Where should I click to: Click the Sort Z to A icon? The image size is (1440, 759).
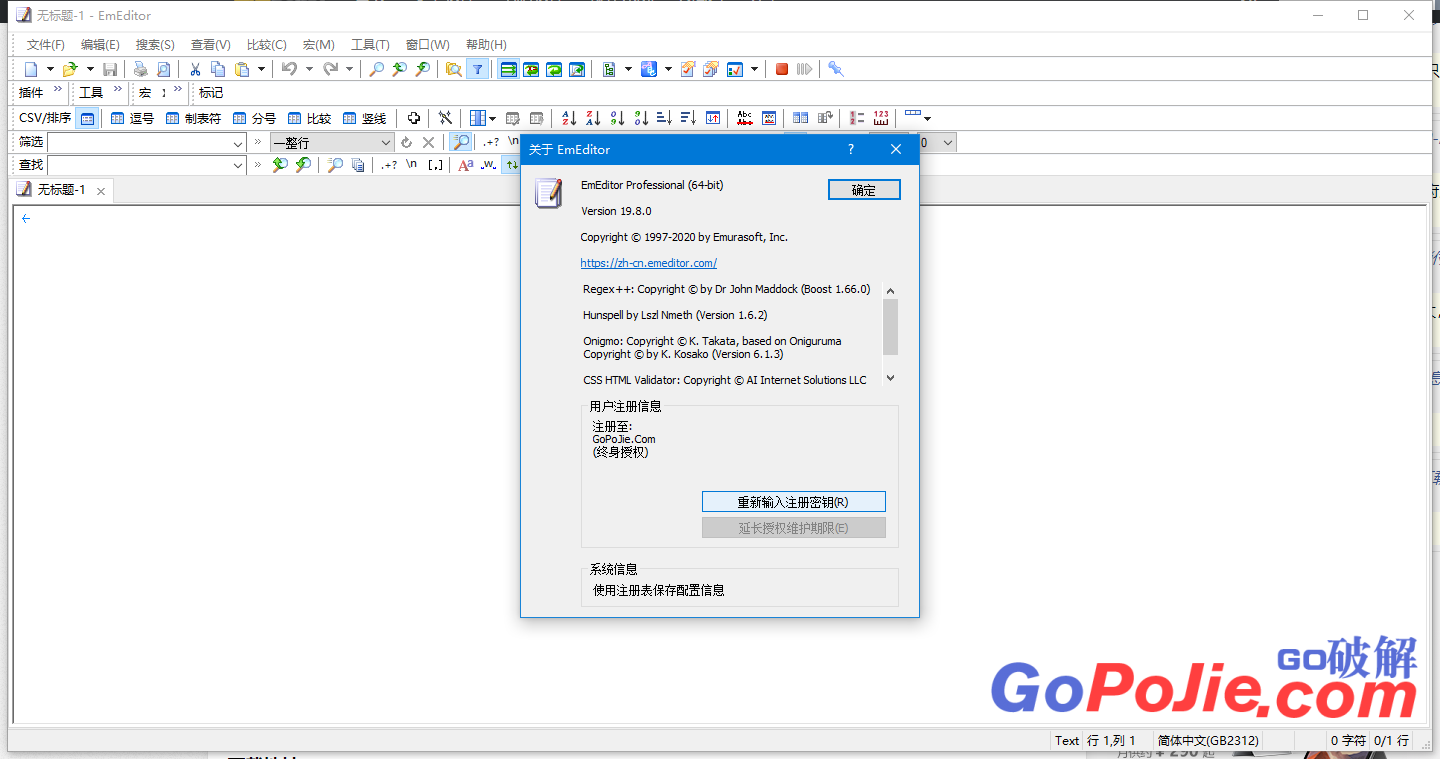[x=593, y=118]
